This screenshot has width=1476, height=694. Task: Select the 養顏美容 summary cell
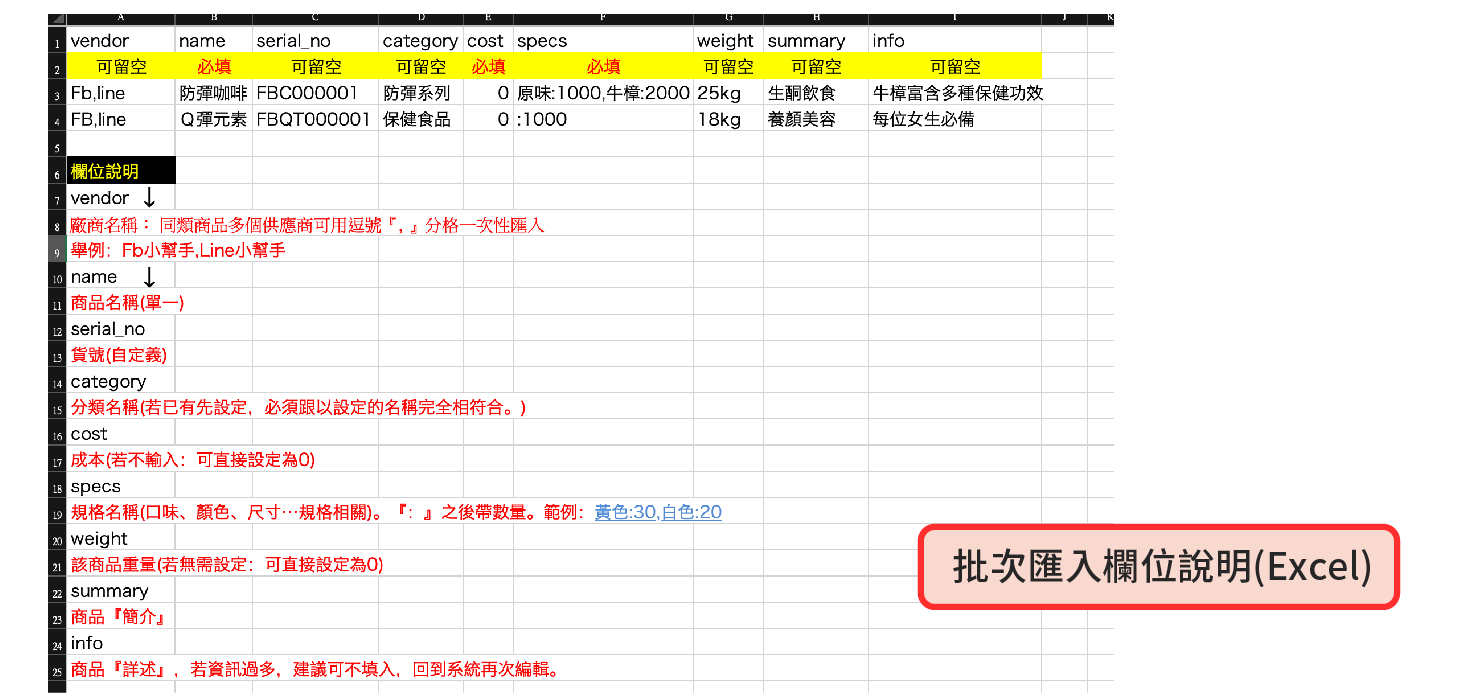[815, 119]
